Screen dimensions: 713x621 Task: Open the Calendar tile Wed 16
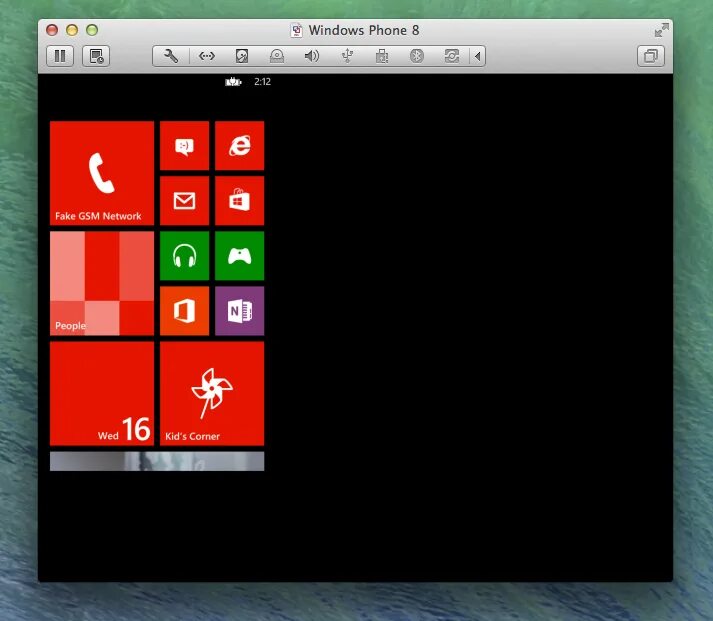pyautogui.click(x=102, y=394)
